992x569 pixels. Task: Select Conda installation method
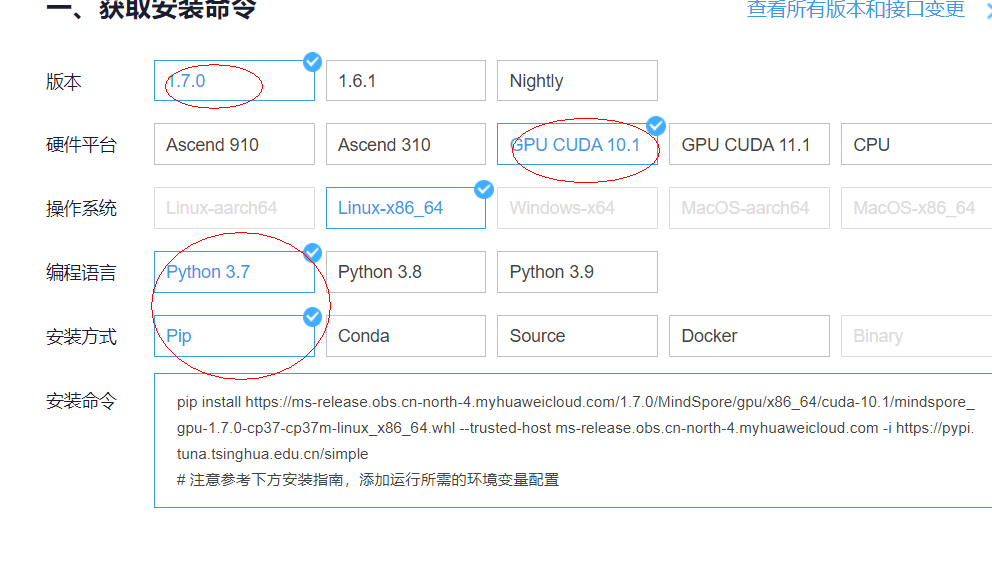[405, 336]
